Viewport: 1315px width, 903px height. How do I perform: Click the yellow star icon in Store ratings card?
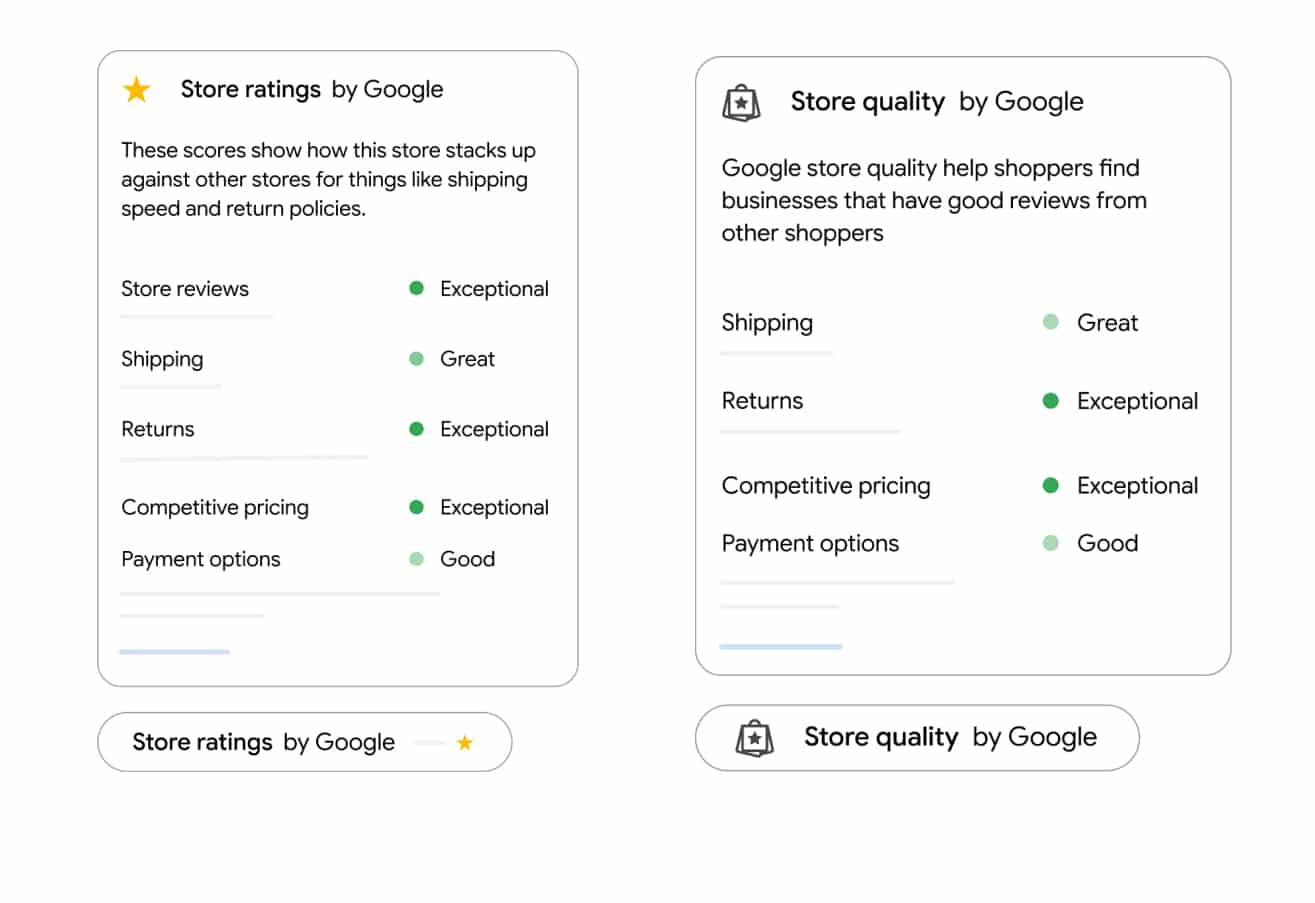136,90
